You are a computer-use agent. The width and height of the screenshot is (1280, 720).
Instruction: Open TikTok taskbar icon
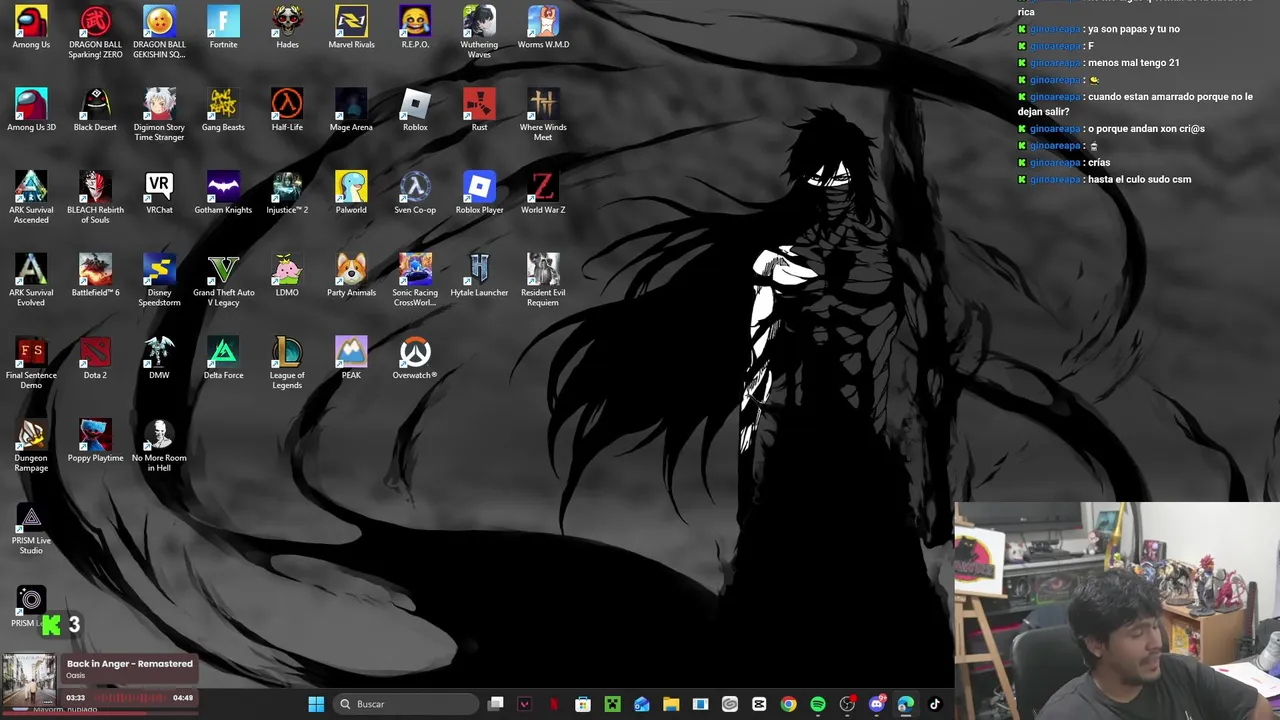pyautogui.click(x=935, y=704)
